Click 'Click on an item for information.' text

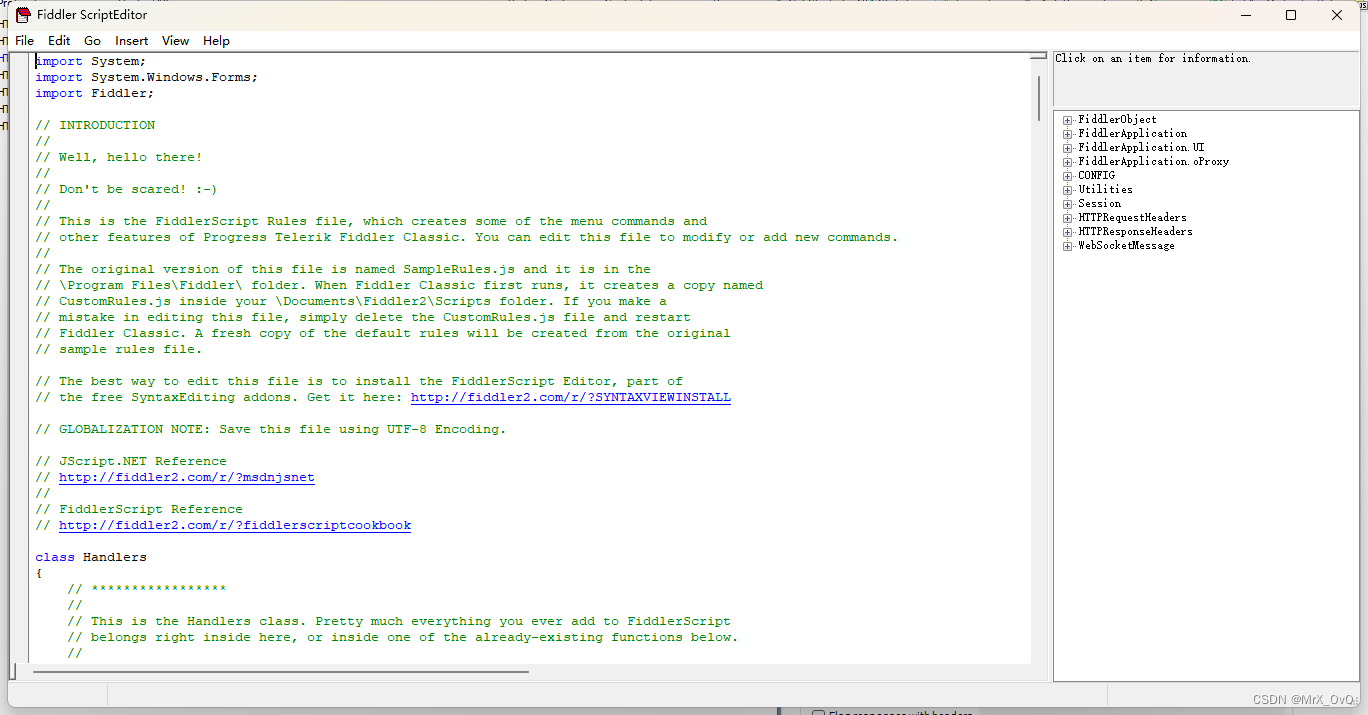tap(1153, 58)
